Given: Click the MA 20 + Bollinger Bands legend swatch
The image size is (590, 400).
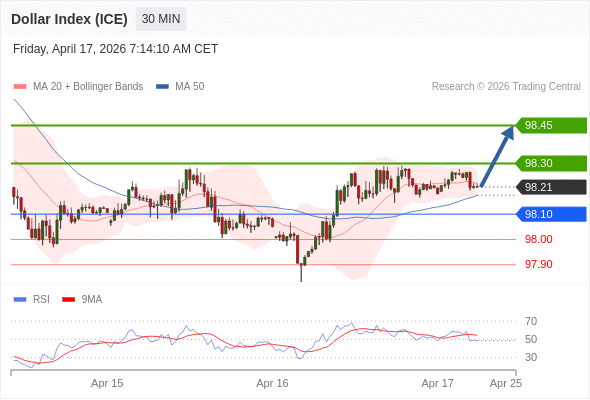Looking at the screenshot, I should tap(20, 87).
